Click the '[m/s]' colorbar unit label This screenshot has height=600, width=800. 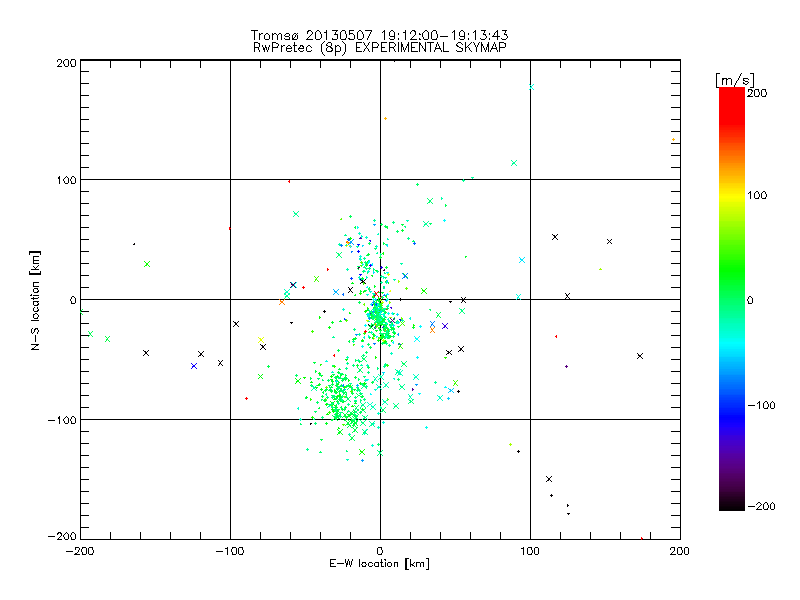735,80
